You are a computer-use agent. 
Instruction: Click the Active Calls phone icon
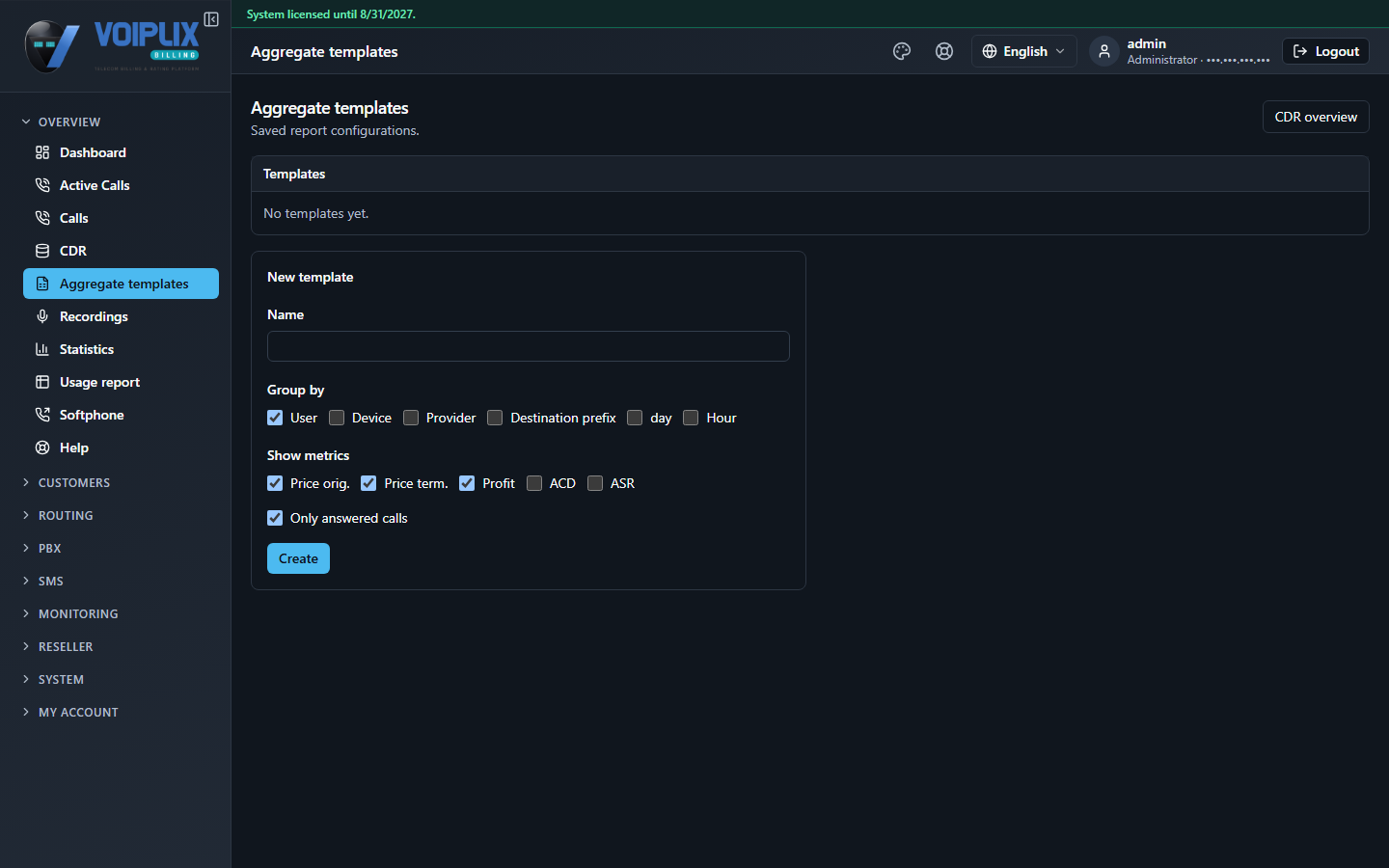point(42,185)
